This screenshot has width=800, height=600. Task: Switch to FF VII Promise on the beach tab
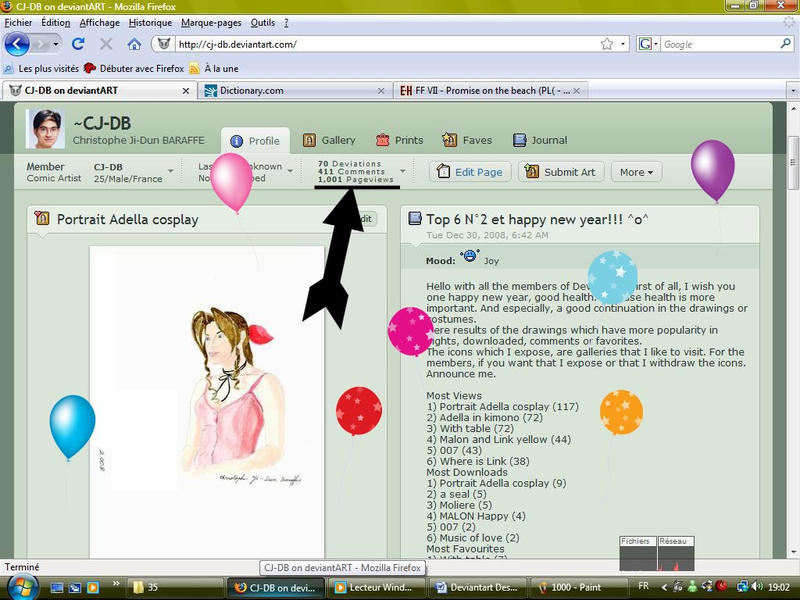click(x=492, y=90)
